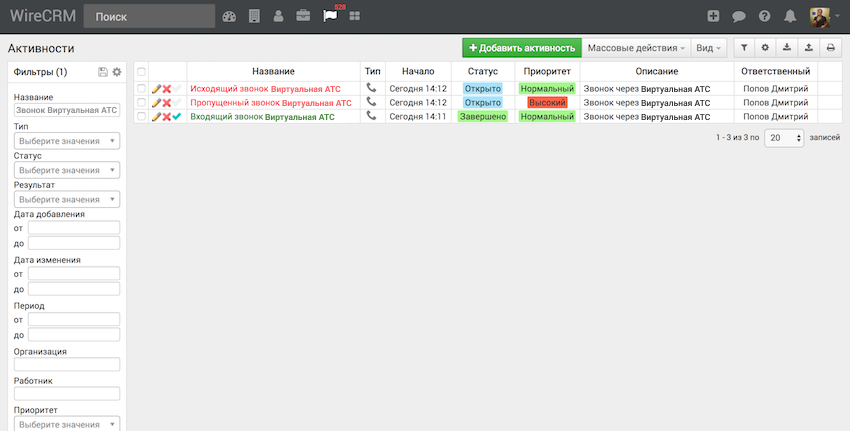Tick the select-all checkbox in table header

point(142,72)
